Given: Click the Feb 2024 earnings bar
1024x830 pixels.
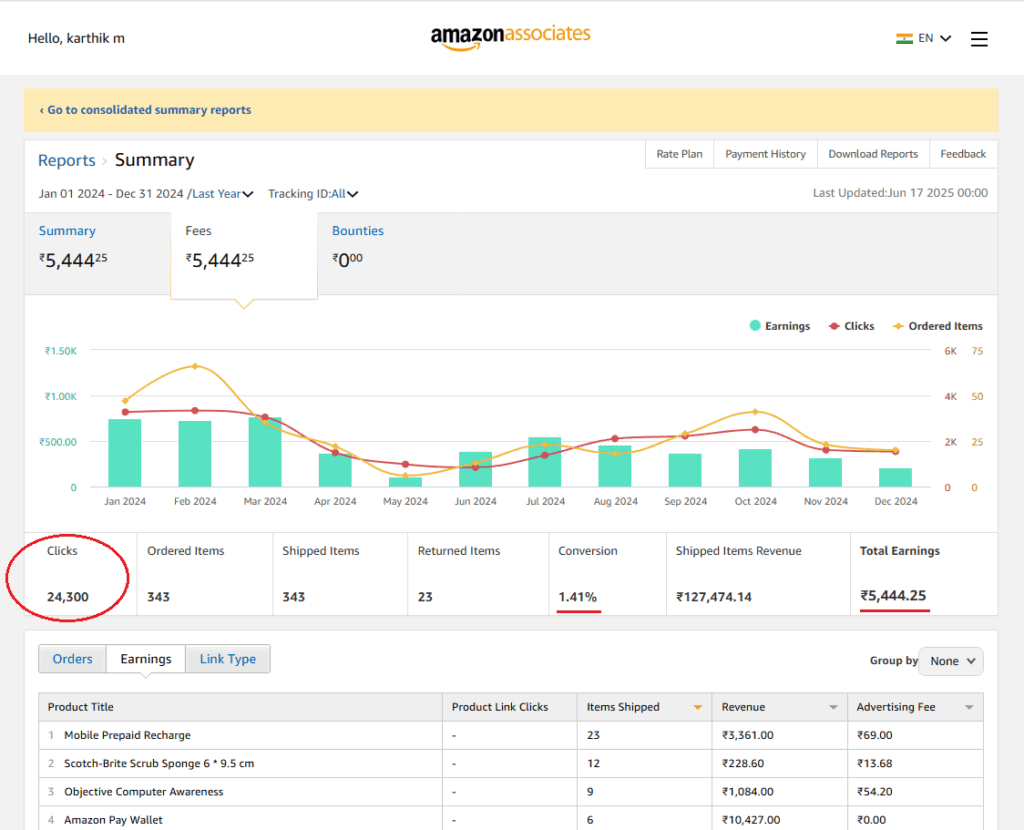Looking at the screenshot, I should tap(195, 454).
